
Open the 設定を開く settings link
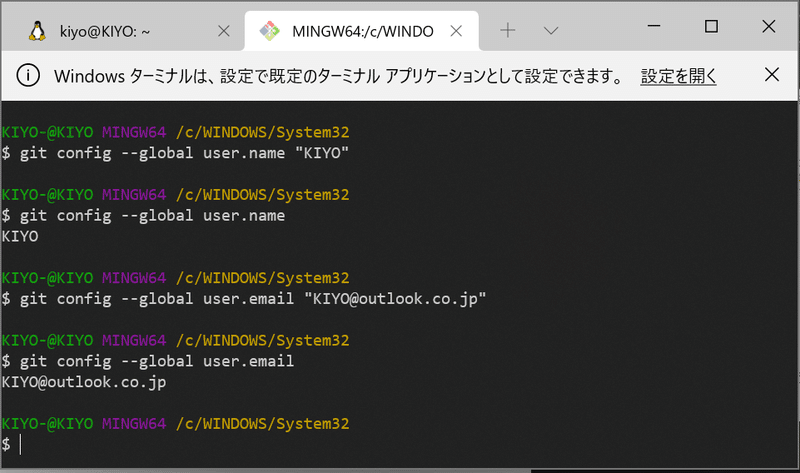pyautogui.click(x=678, y=76)
